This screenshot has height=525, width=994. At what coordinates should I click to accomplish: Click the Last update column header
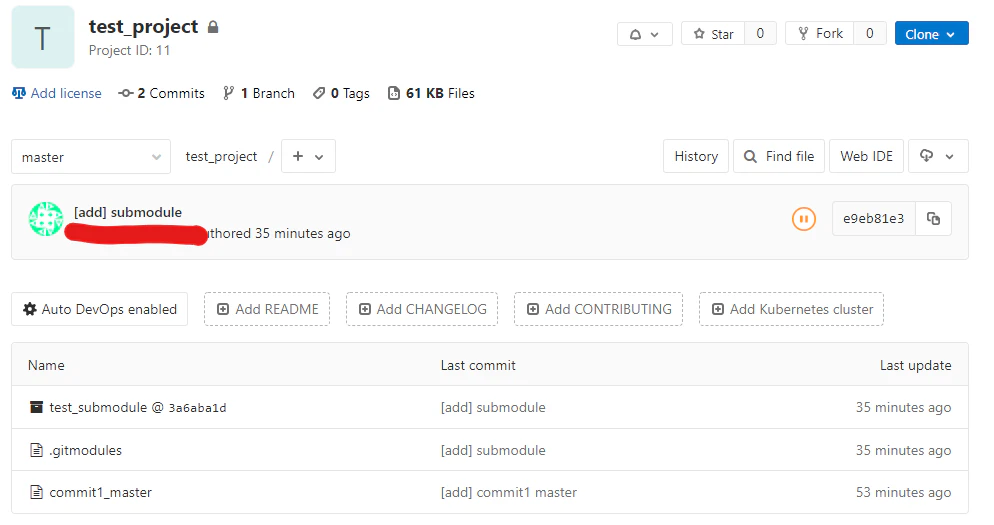click(x=915, y=365)
